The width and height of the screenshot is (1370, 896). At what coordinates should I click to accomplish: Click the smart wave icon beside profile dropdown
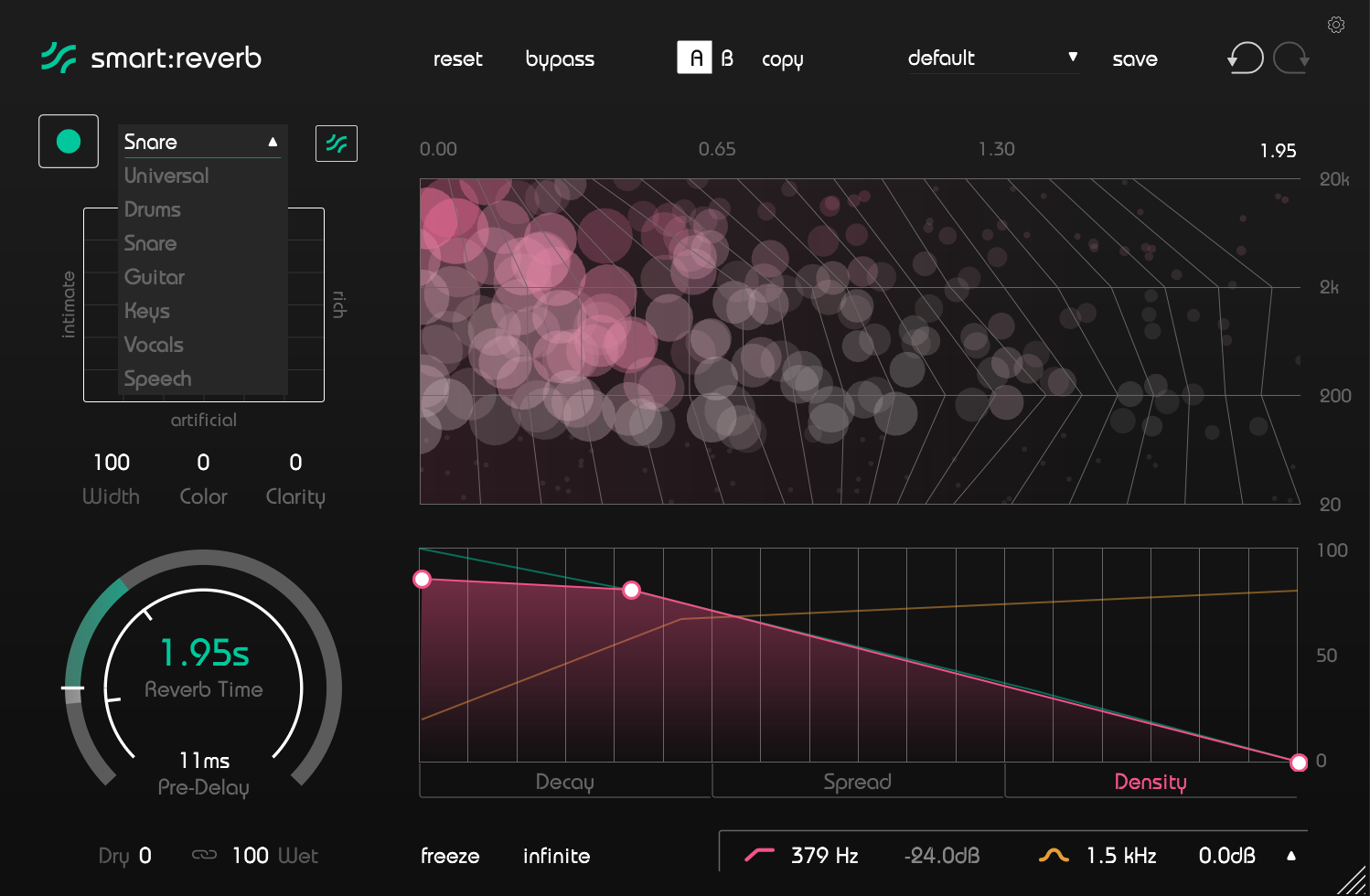[337, 144]
